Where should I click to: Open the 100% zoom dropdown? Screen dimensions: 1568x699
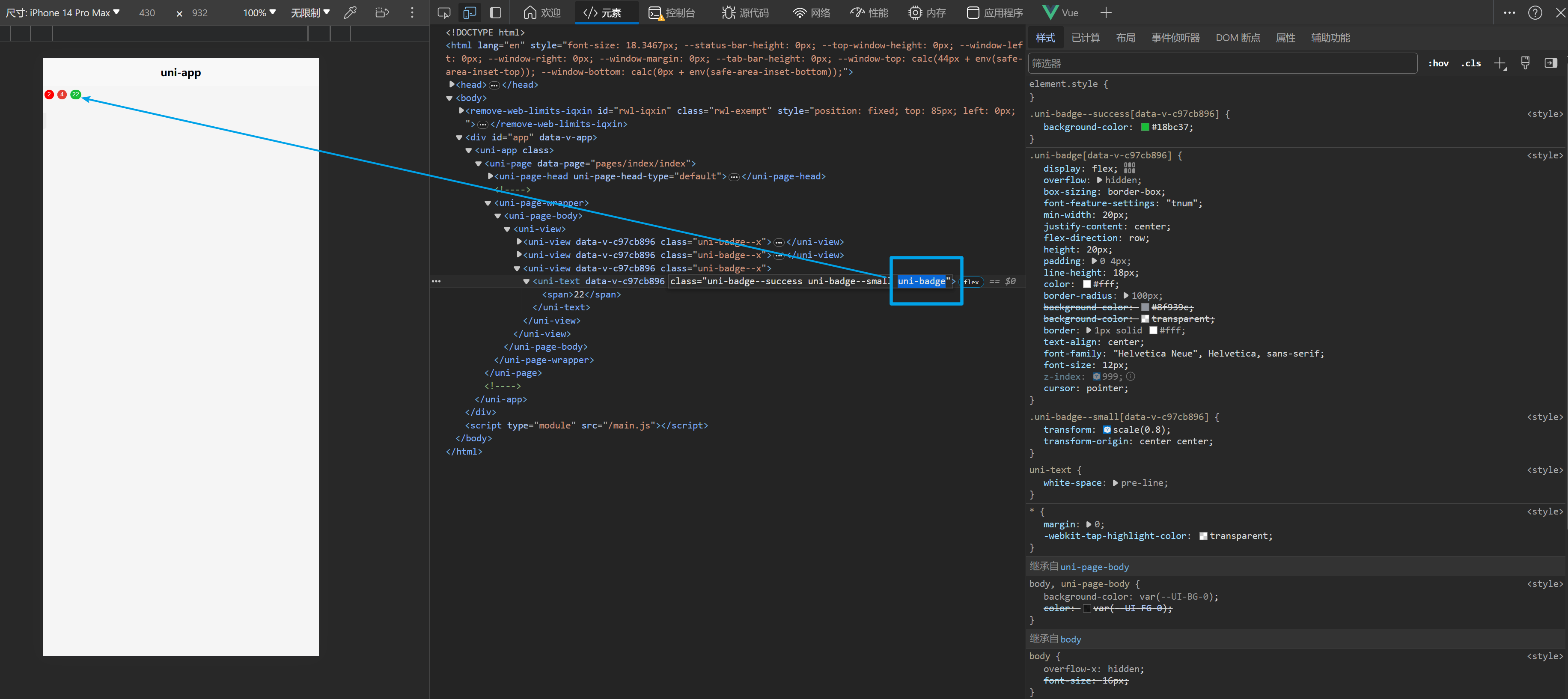click(259, 13)
